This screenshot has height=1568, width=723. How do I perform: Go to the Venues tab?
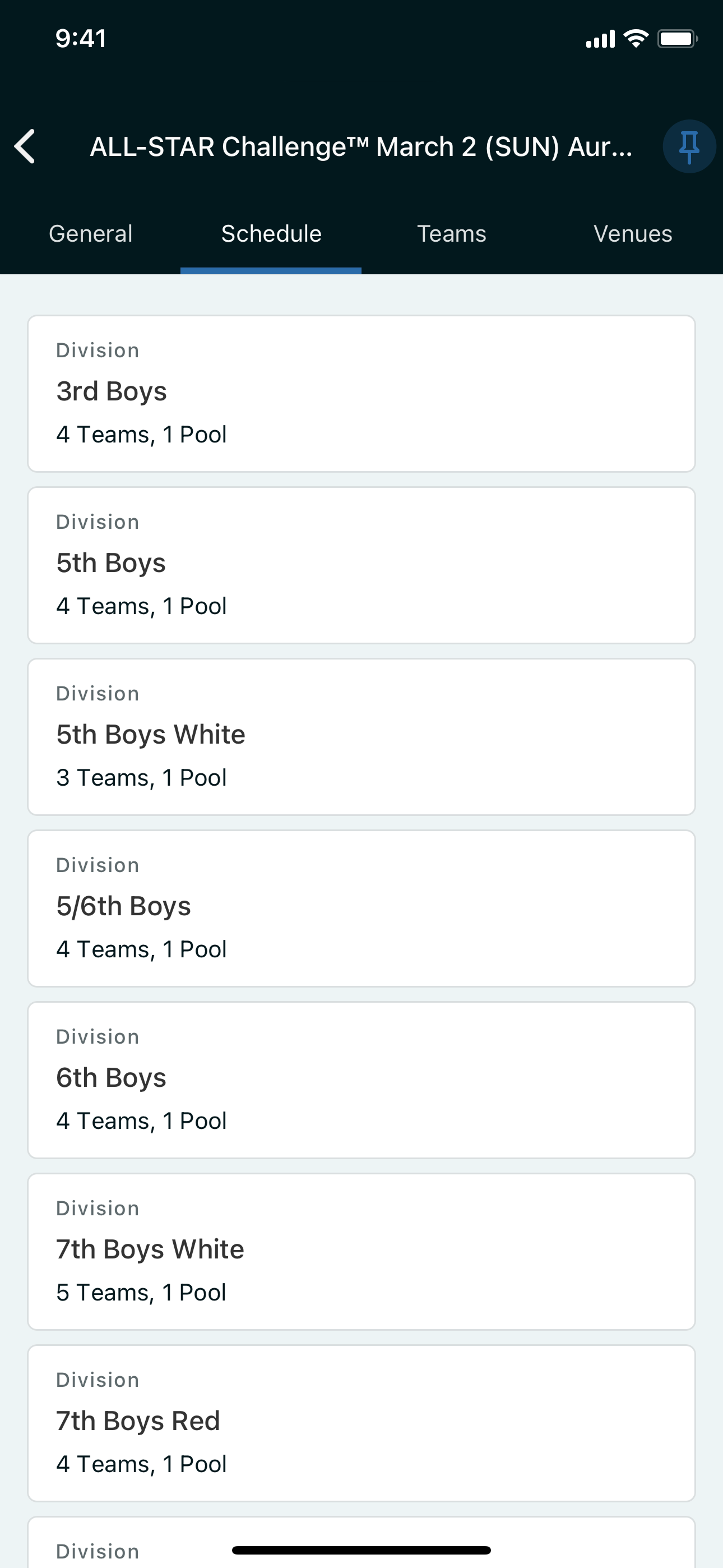click(x=633, y=234)
